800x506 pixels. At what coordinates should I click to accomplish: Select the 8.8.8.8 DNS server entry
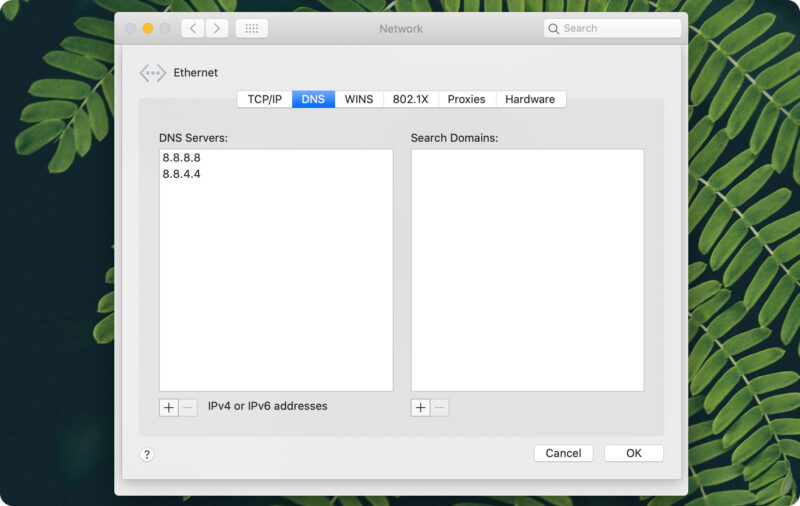pos(182,158)
